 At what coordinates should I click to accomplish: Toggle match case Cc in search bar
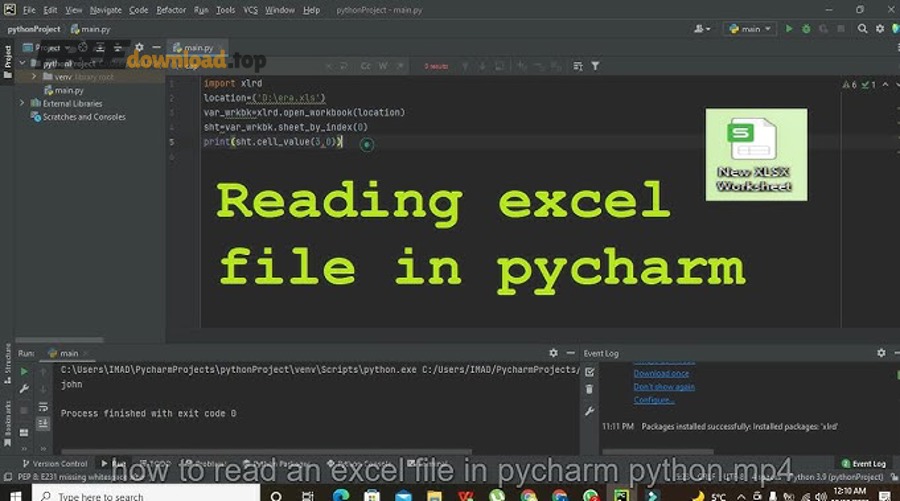[x=366, y=66]
